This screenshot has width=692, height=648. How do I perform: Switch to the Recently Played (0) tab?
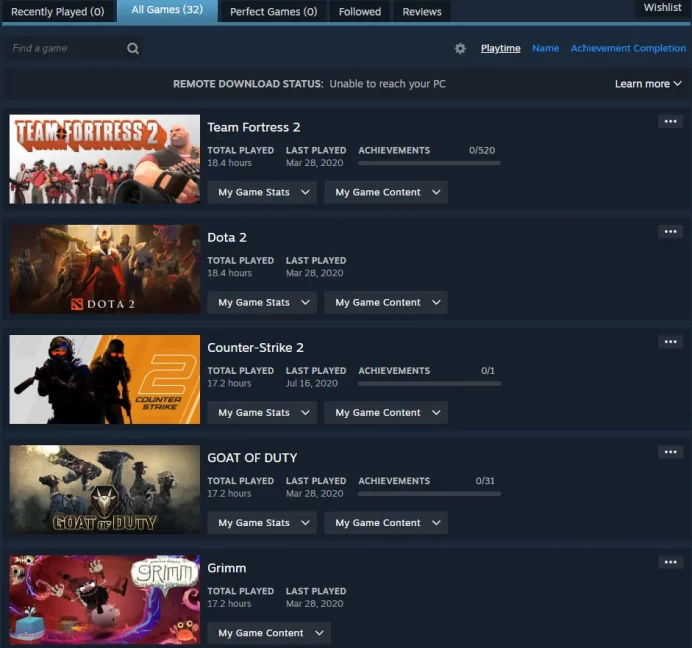pyautogui.click(x=58, y=11)
